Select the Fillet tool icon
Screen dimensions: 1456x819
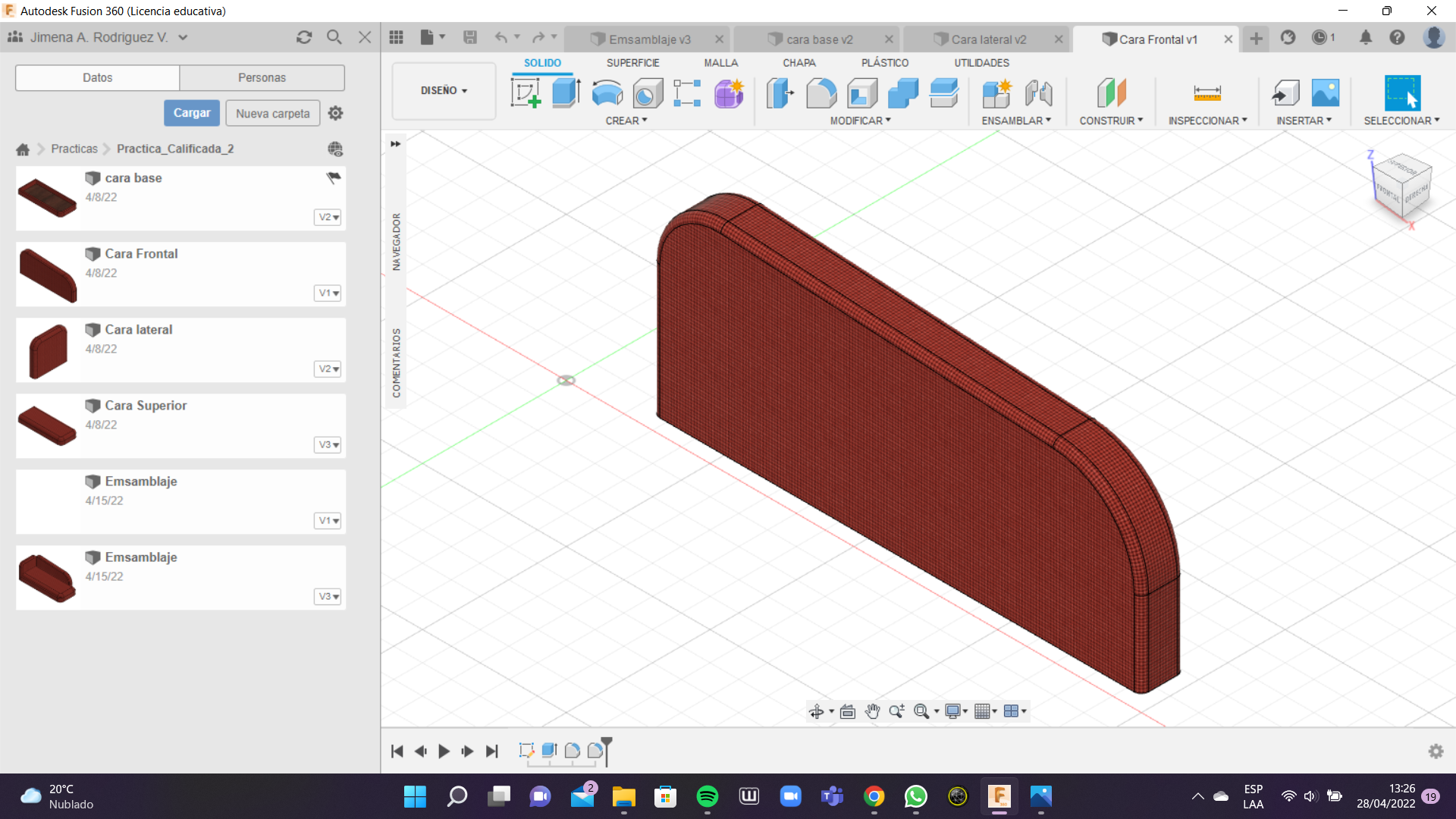point(821,93)
